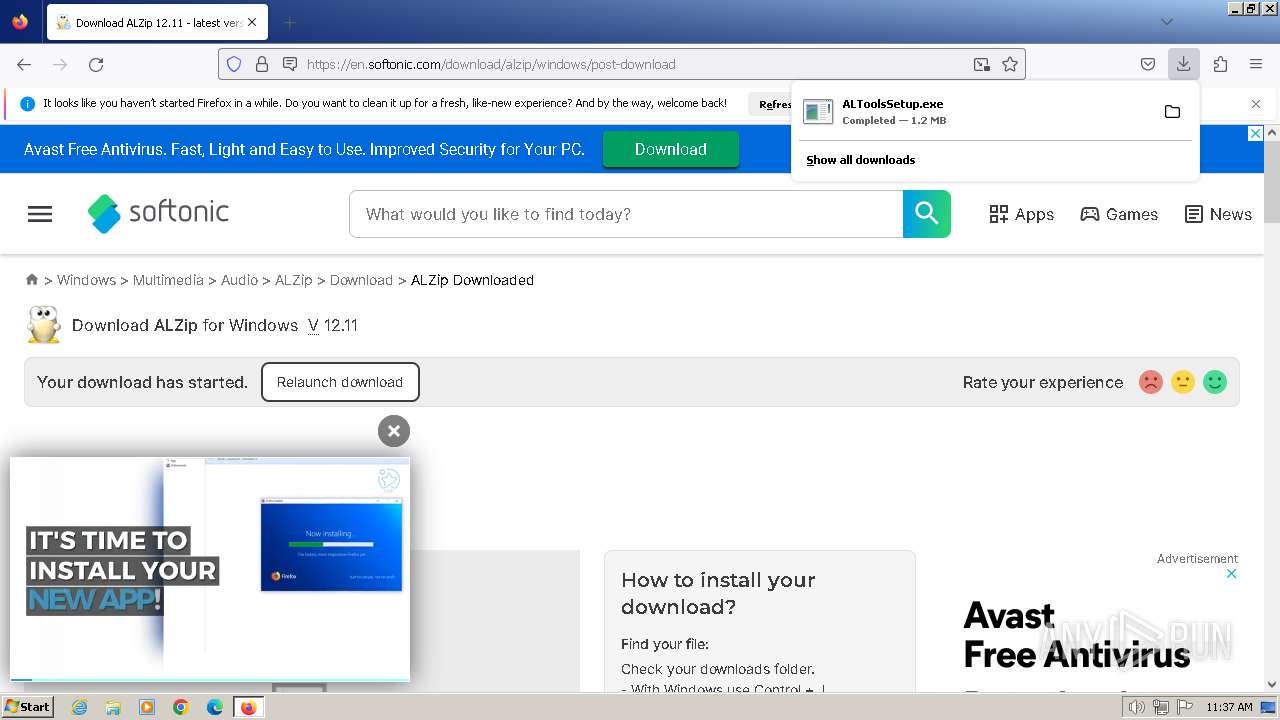
Task: Close the floating video popup
Action: point(394,431)
